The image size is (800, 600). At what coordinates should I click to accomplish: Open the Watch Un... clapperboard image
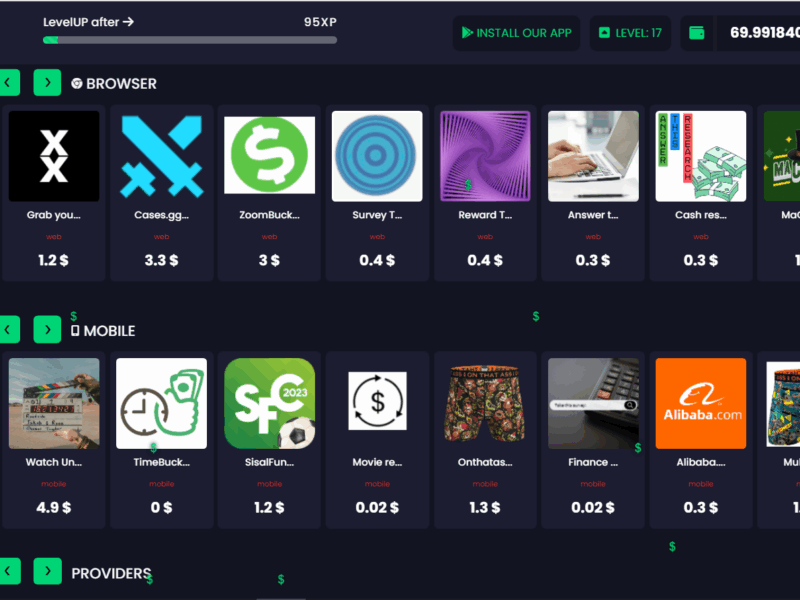pos(54,403)
